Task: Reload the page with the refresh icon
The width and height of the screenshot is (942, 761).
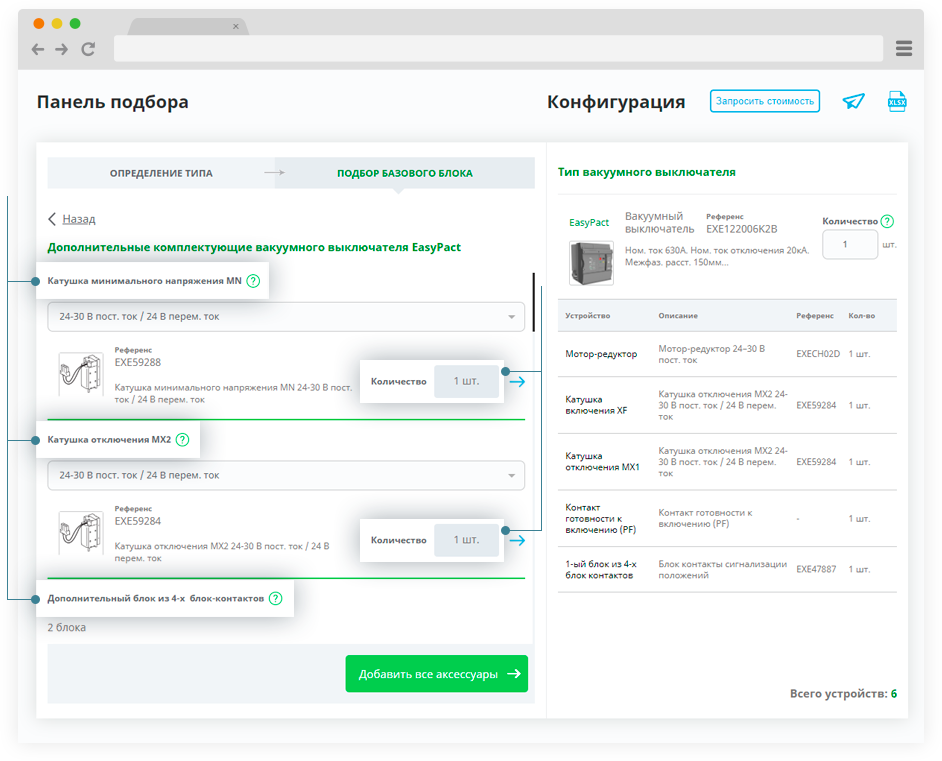Action: pos(88,49)
